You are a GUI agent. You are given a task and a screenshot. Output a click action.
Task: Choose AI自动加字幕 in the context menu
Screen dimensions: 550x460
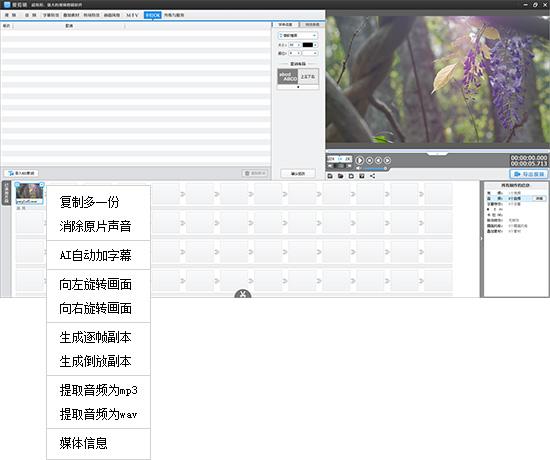point(95,255)
